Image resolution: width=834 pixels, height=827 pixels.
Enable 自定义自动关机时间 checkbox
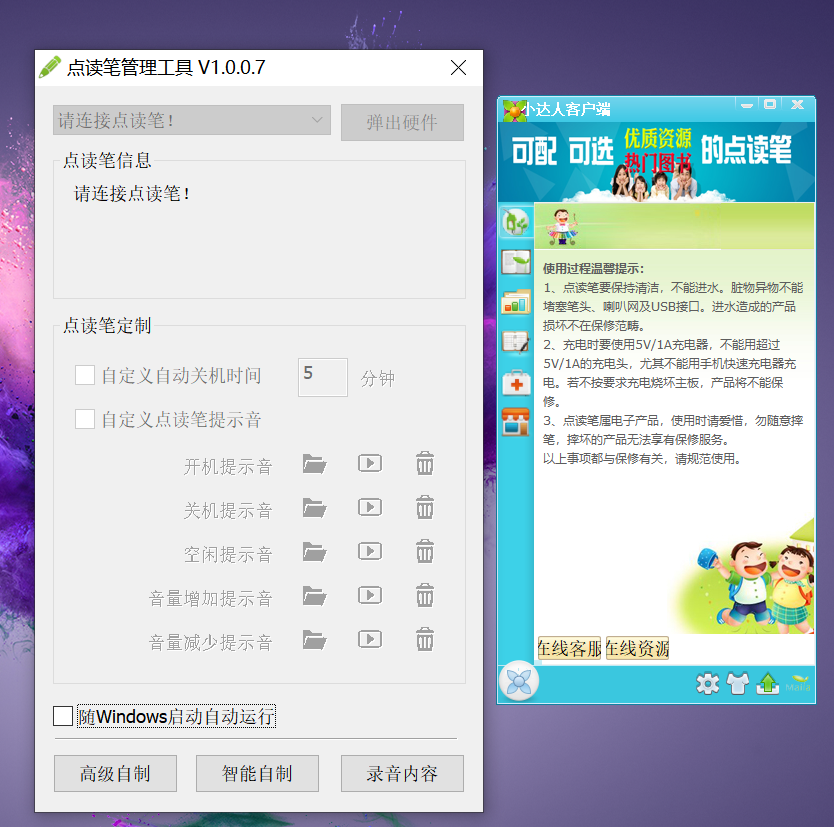pos(86,376)
